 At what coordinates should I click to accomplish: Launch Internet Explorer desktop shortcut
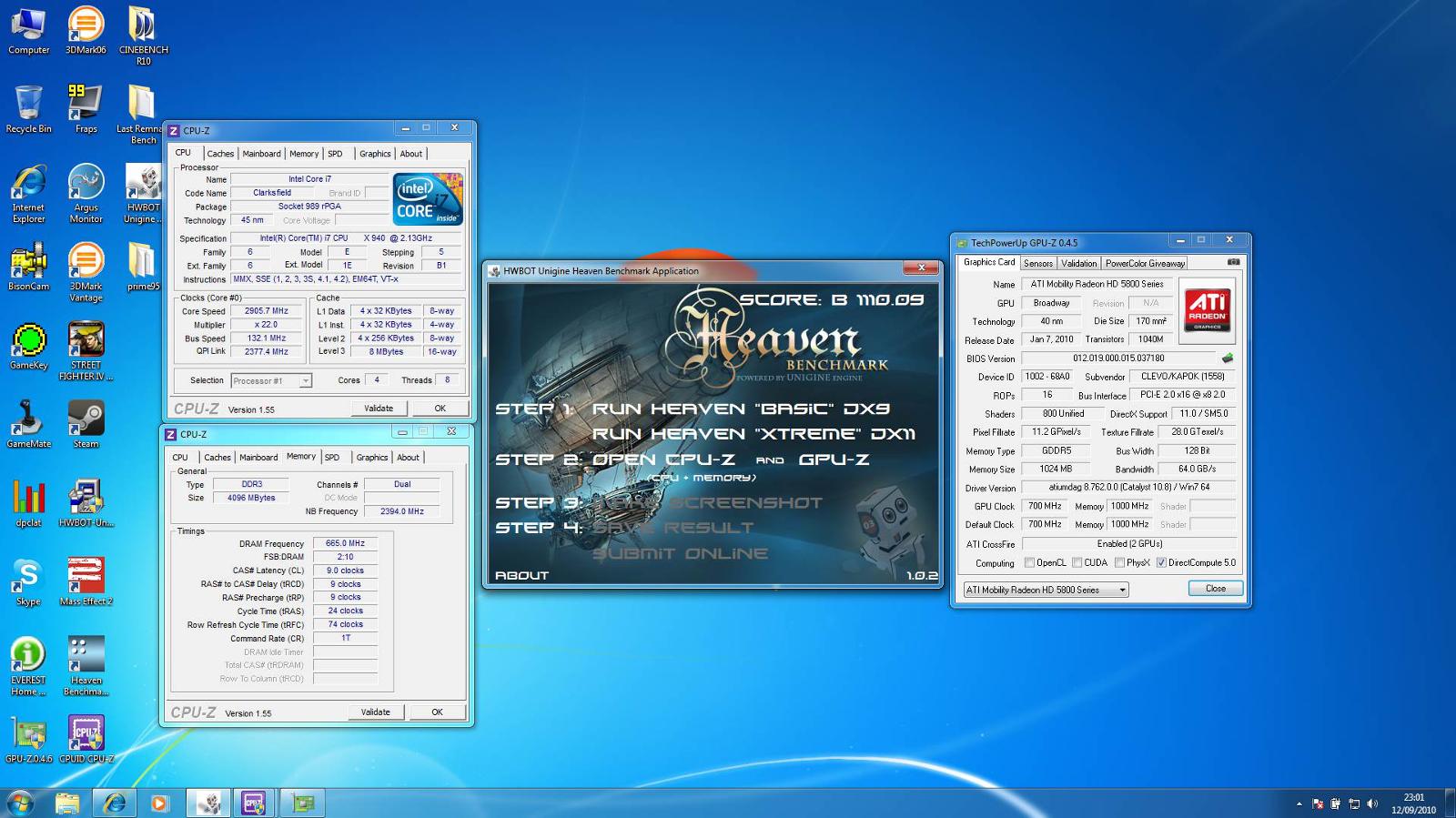point(28,194)
